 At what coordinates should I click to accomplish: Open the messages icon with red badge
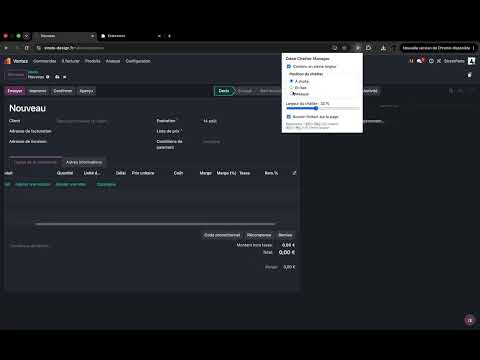click(x=420, y=61)
